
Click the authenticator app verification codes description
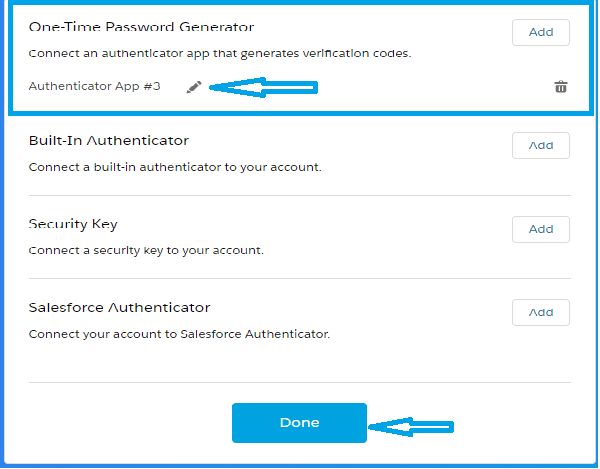219,53
